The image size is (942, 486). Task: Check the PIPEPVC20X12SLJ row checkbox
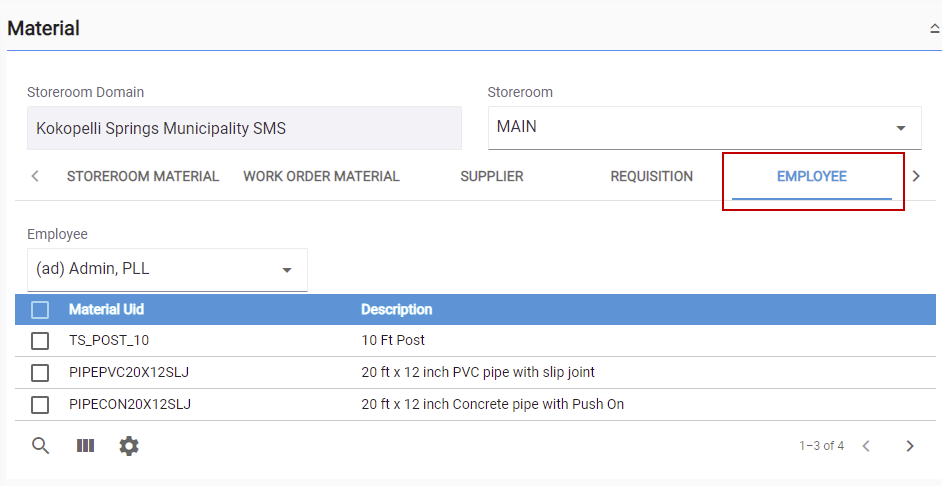click(40, 372)
